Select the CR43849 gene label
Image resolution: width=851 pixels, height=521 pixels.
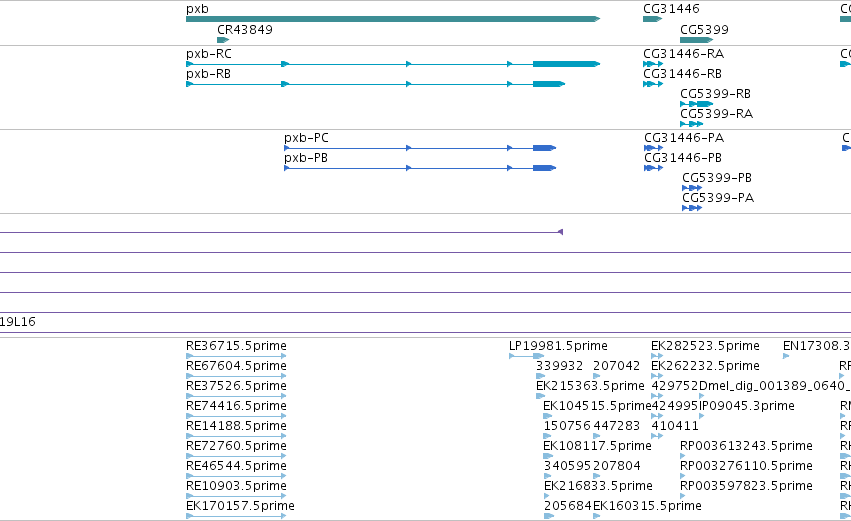click(x=245, y=29)
